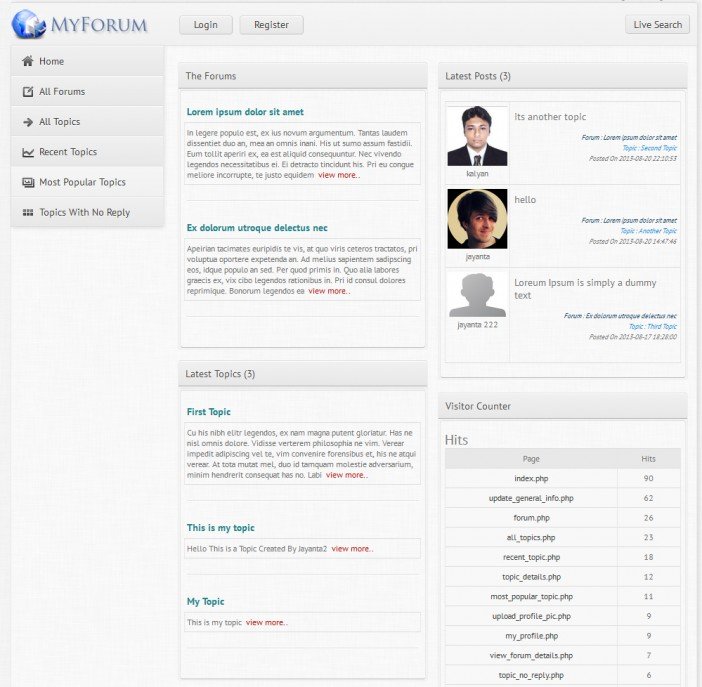Click jayanta 222 default avatar silhouette
This screenshot has height=687, width=702.
click(477, 296)
